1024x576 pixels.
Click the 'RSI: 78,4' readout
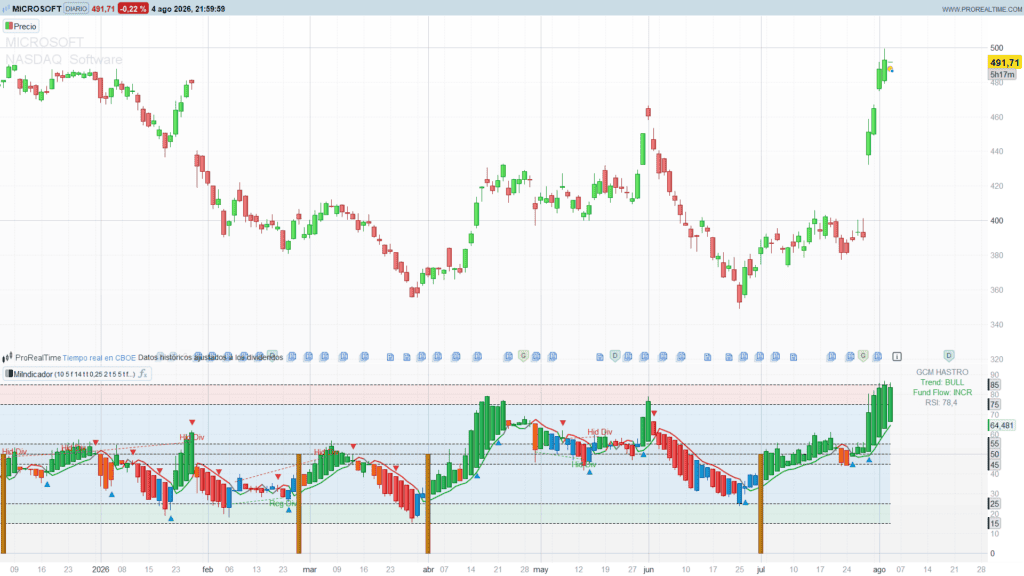(x=942, y=403)
